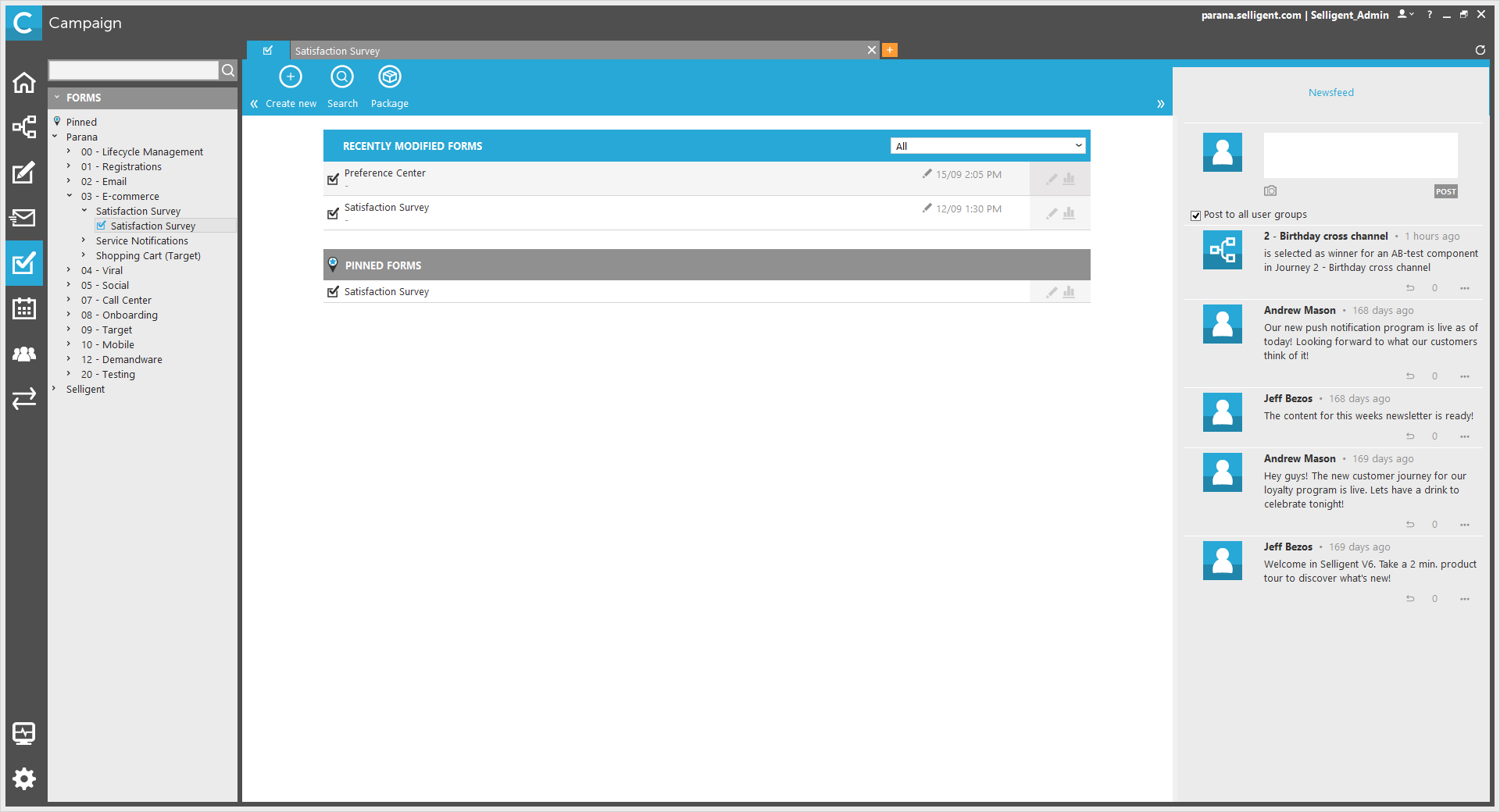Open the All filter dropdown

point(987,146)
